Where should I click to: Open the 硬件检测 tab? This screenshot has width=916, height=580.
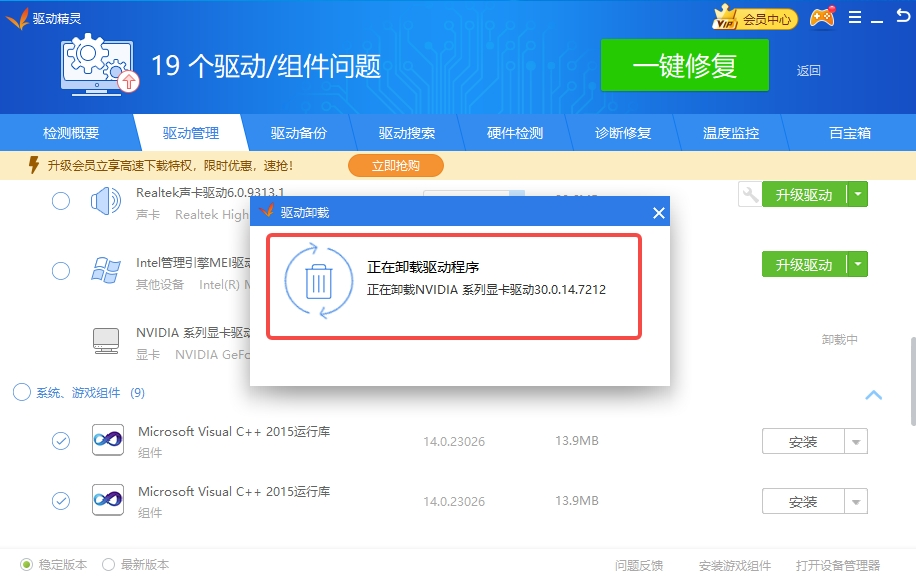(515, 133)
